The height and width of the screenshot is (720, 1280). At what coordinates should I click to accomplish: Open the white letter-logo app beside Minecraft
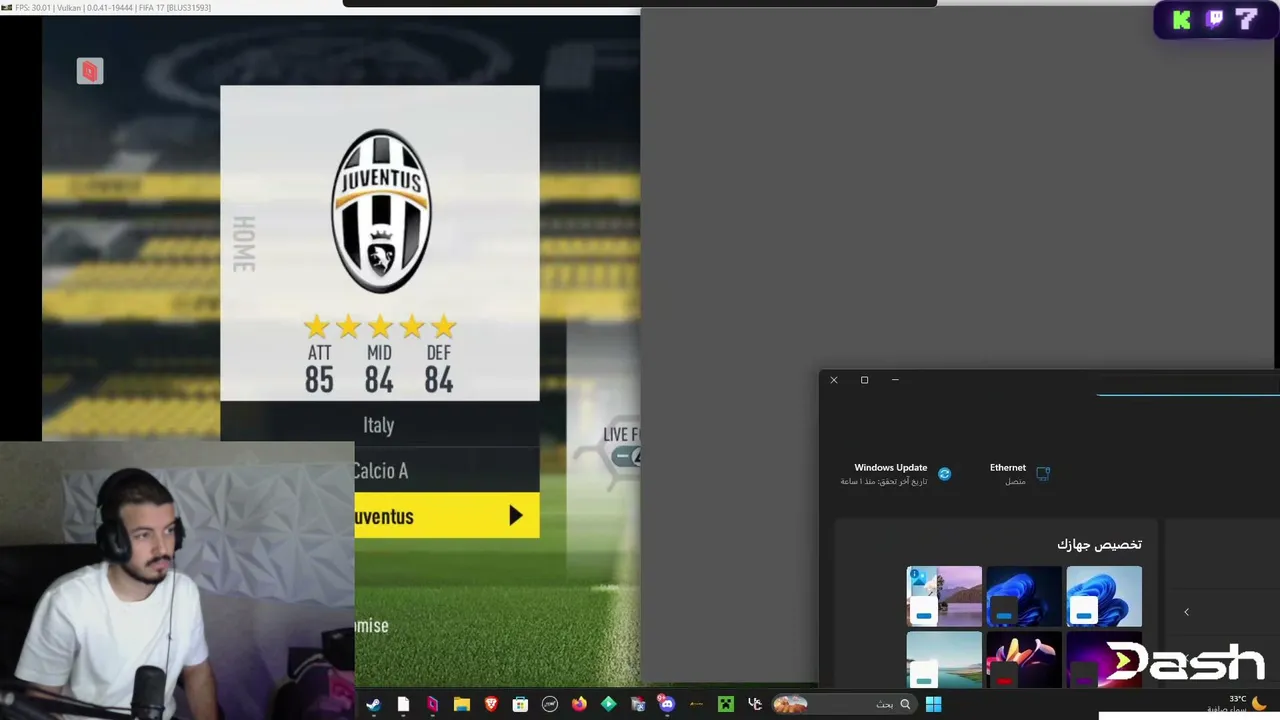pos(755,704)
